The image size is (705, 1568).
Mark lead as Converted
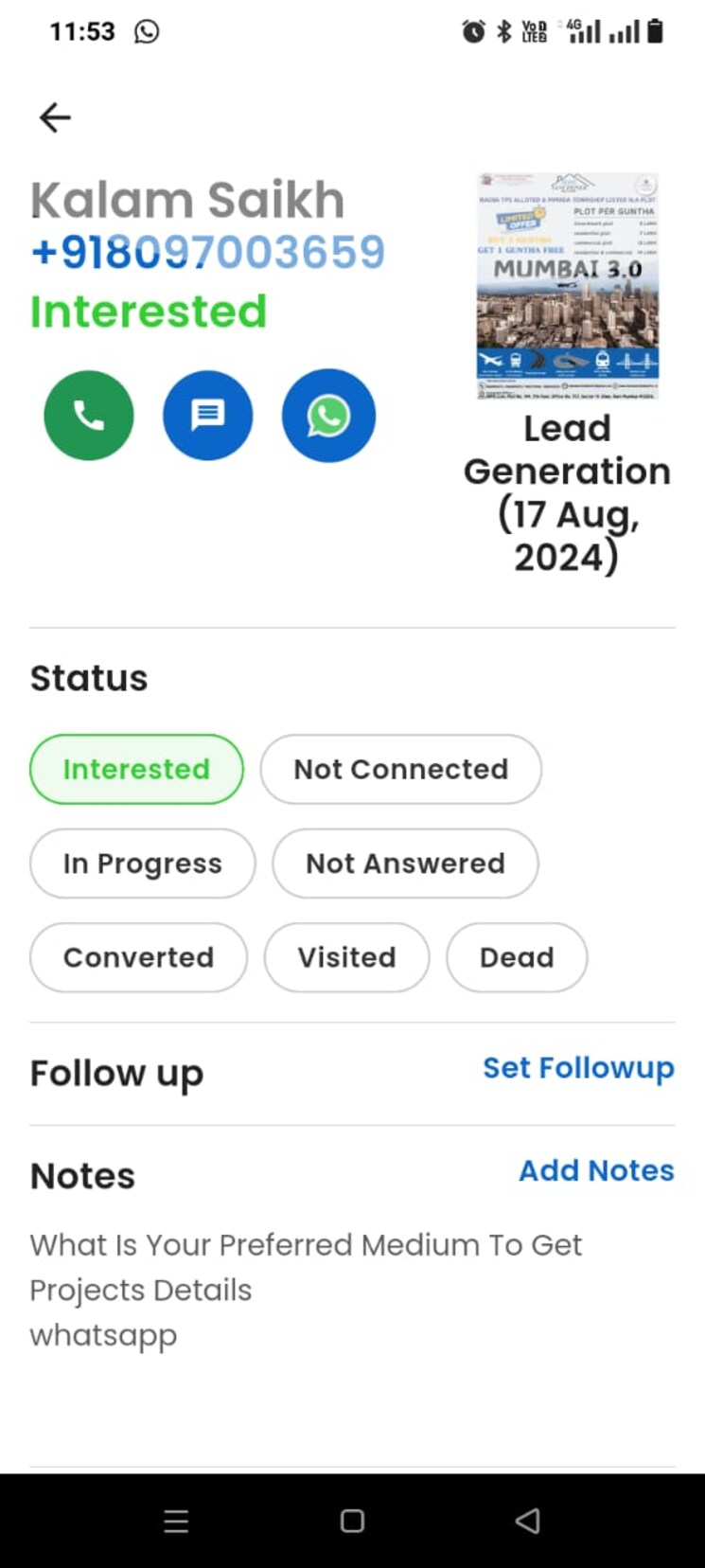point(138,957)
